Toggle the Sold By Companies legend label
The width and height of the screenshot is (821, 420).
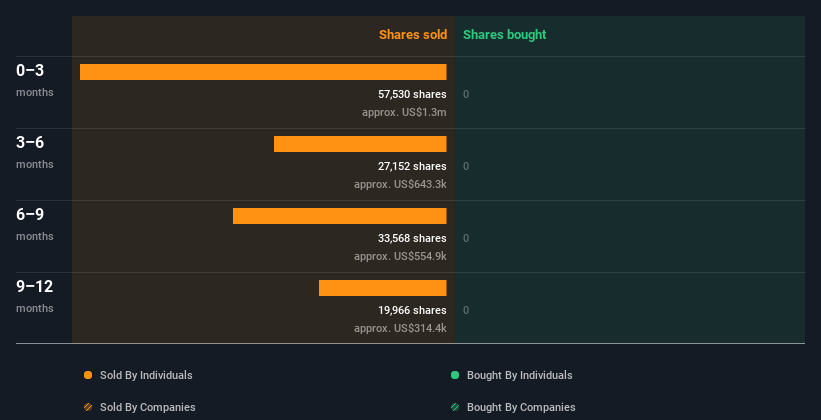coord(148,407)
